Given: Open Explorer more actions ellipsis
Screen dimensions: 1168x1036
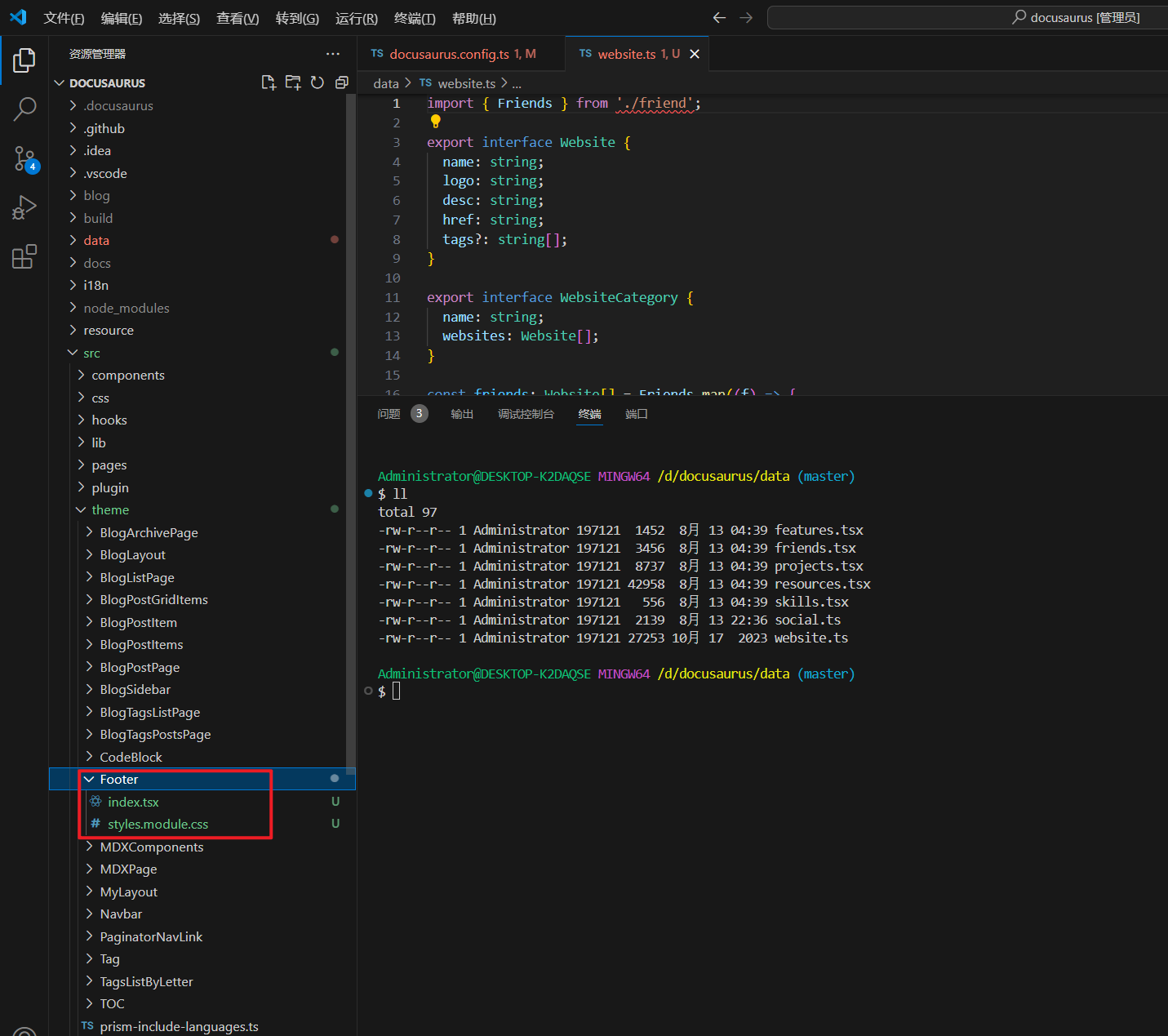Looking at the screenshot, I should pyautogui.click(x=332, y=54).
